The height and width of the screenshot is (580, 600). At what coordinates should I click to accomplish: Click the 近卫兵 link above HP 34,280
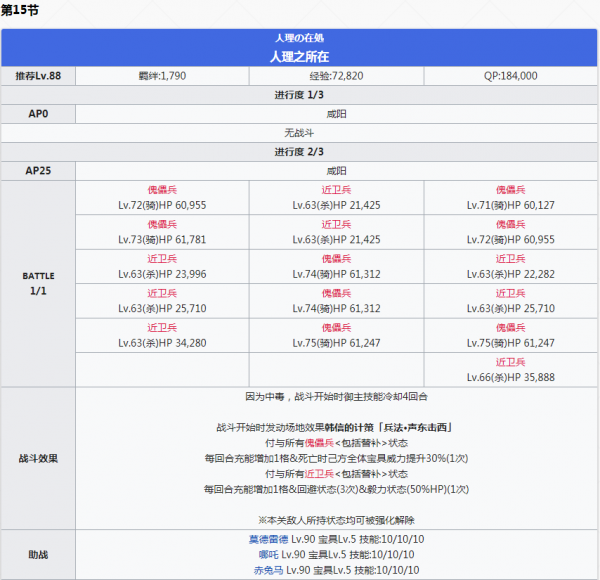162,327
